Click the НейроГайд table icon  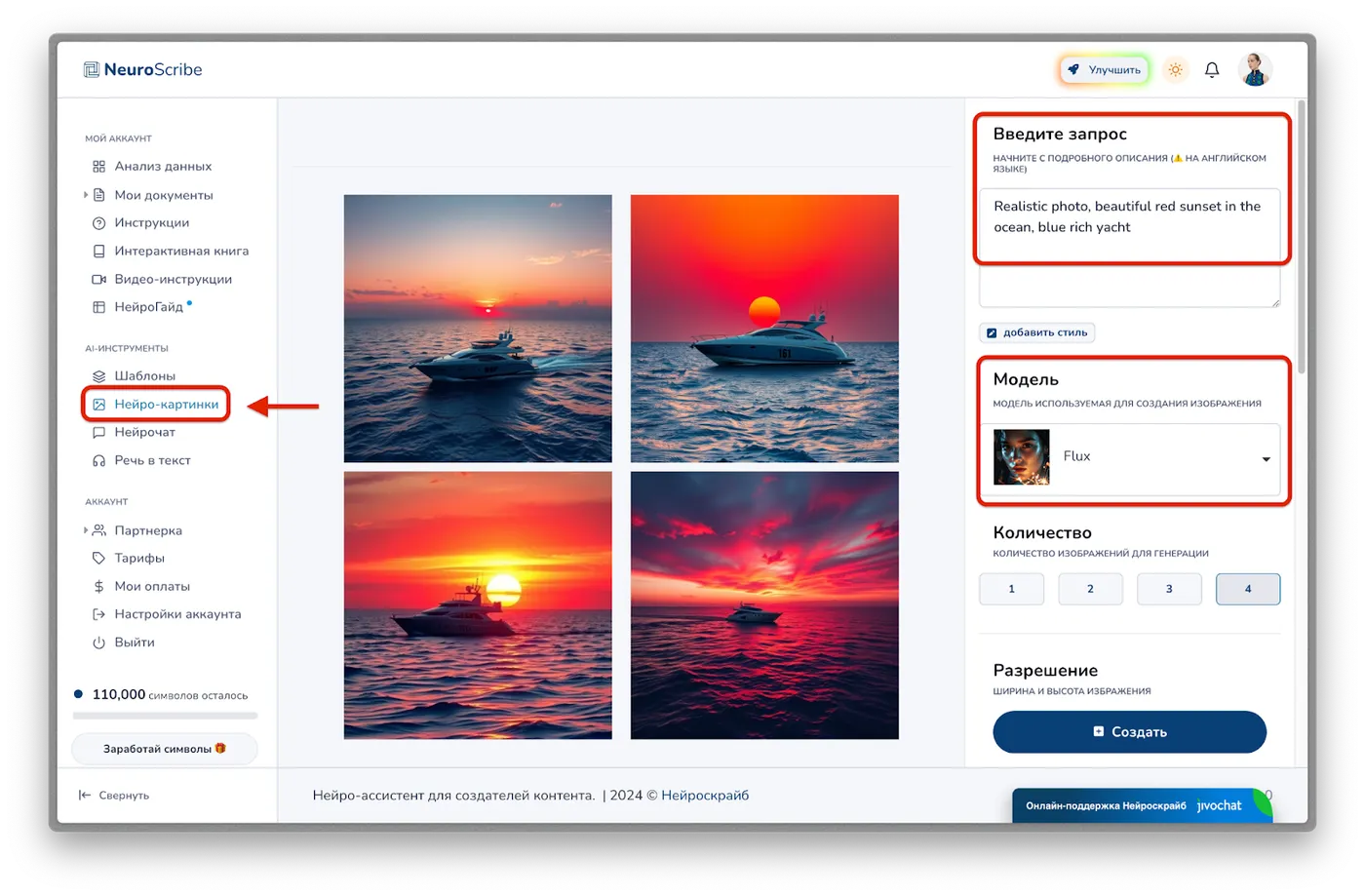[x=98, y=307]
